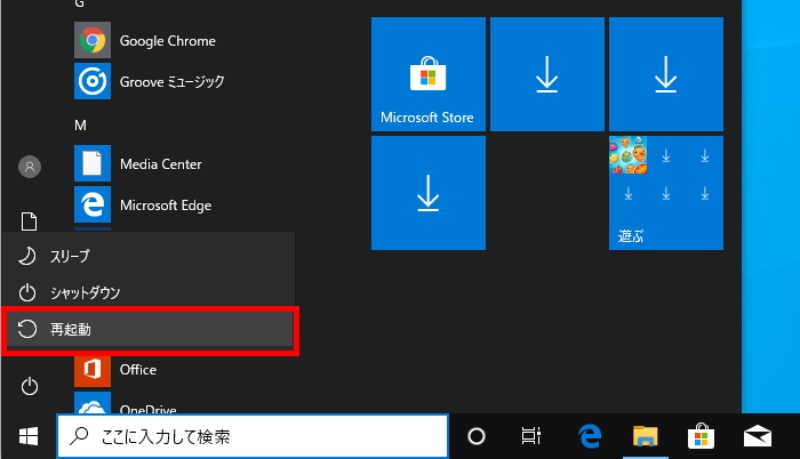Open Task View on the taskbar
The height and width of the screenshot is (459, 800).
(x=531, y=436)
